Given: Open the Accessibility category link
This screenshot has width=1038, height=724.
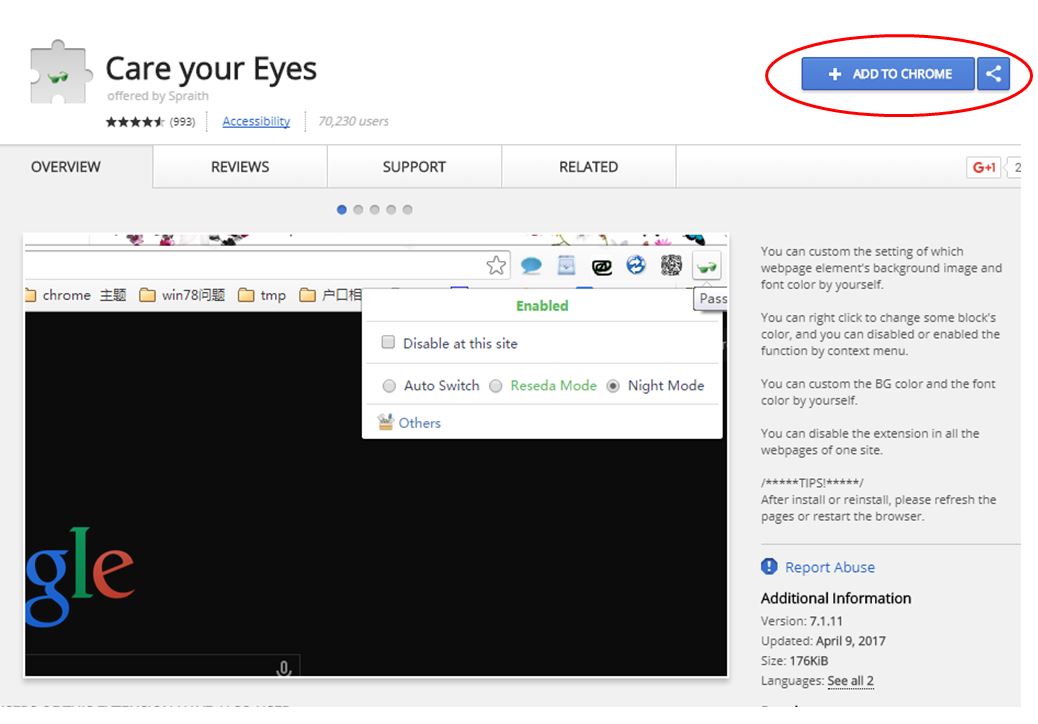Looking at the screenshot, I should pos(256,121).
